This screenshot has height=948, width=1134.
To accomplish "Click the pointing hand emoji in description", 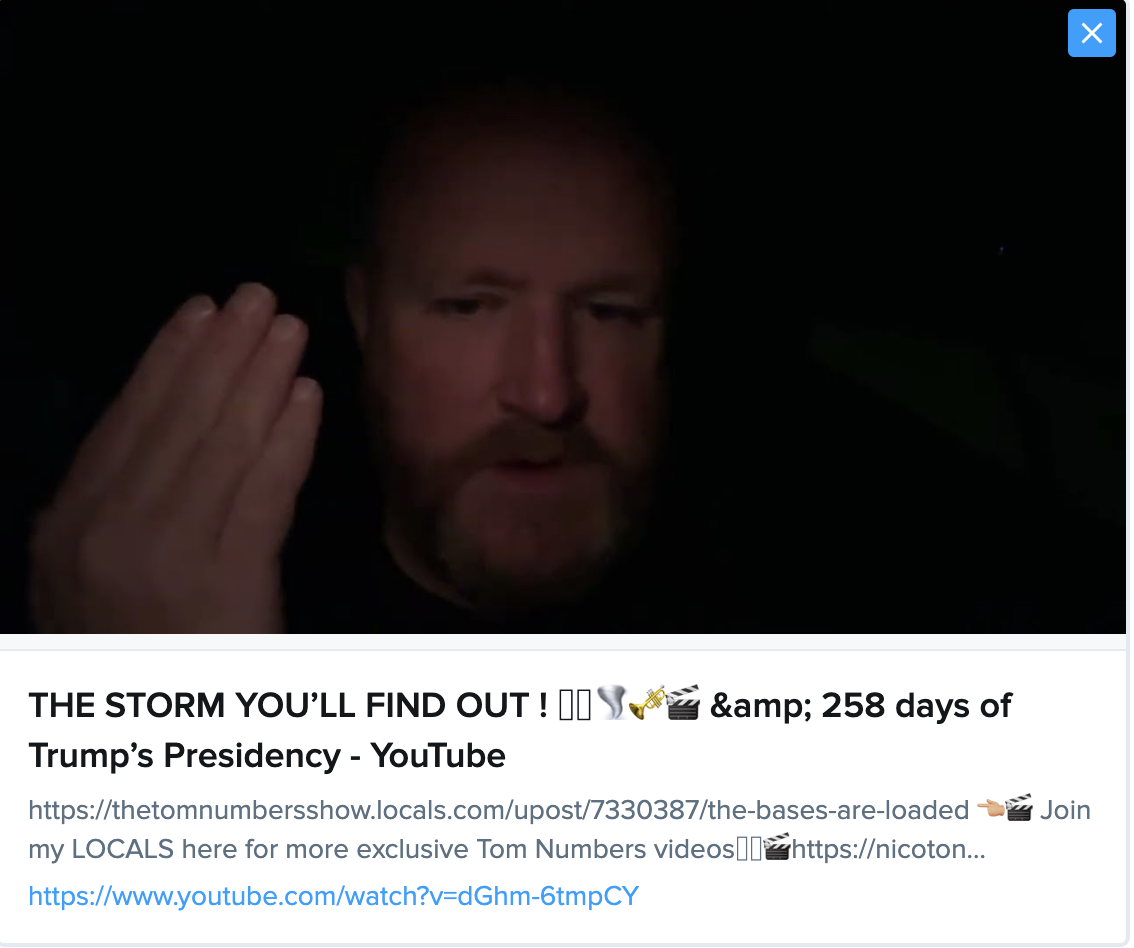I will (992, 810).
